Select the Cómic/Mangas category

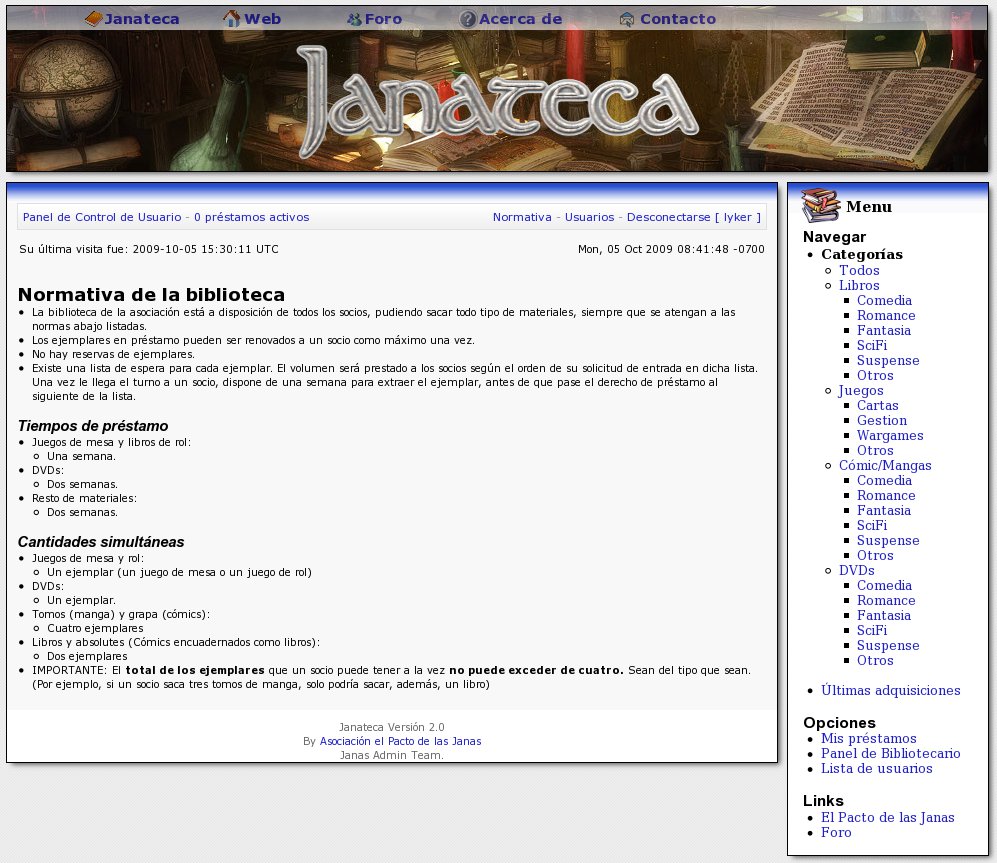coord(885,466)
